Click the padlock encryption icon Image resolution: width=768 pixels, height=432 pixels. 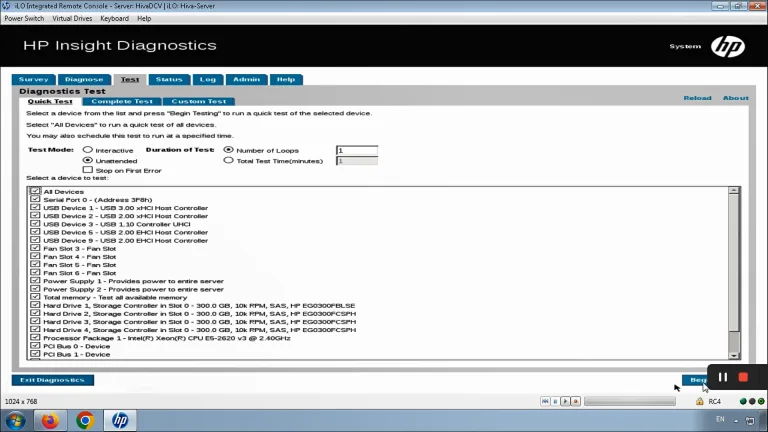699,401
